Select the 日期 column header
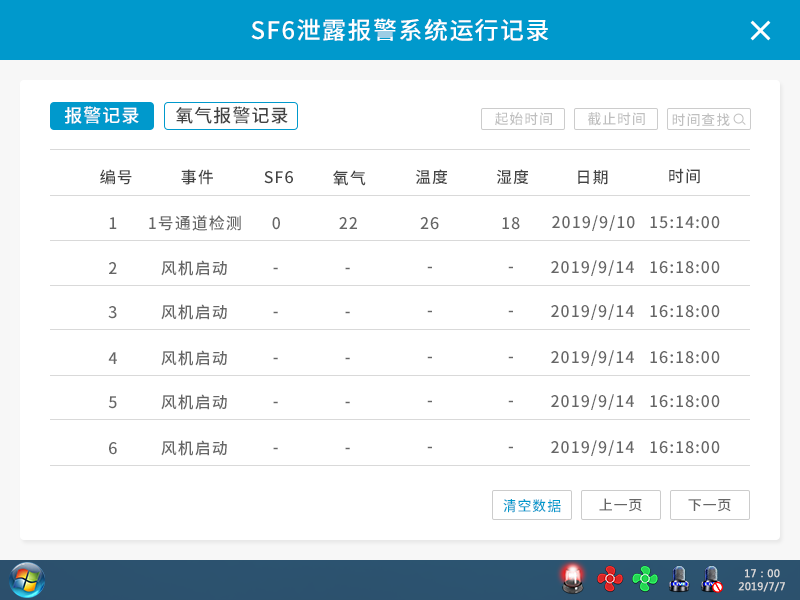Screen dimensions: 800x600 [592, 177]
